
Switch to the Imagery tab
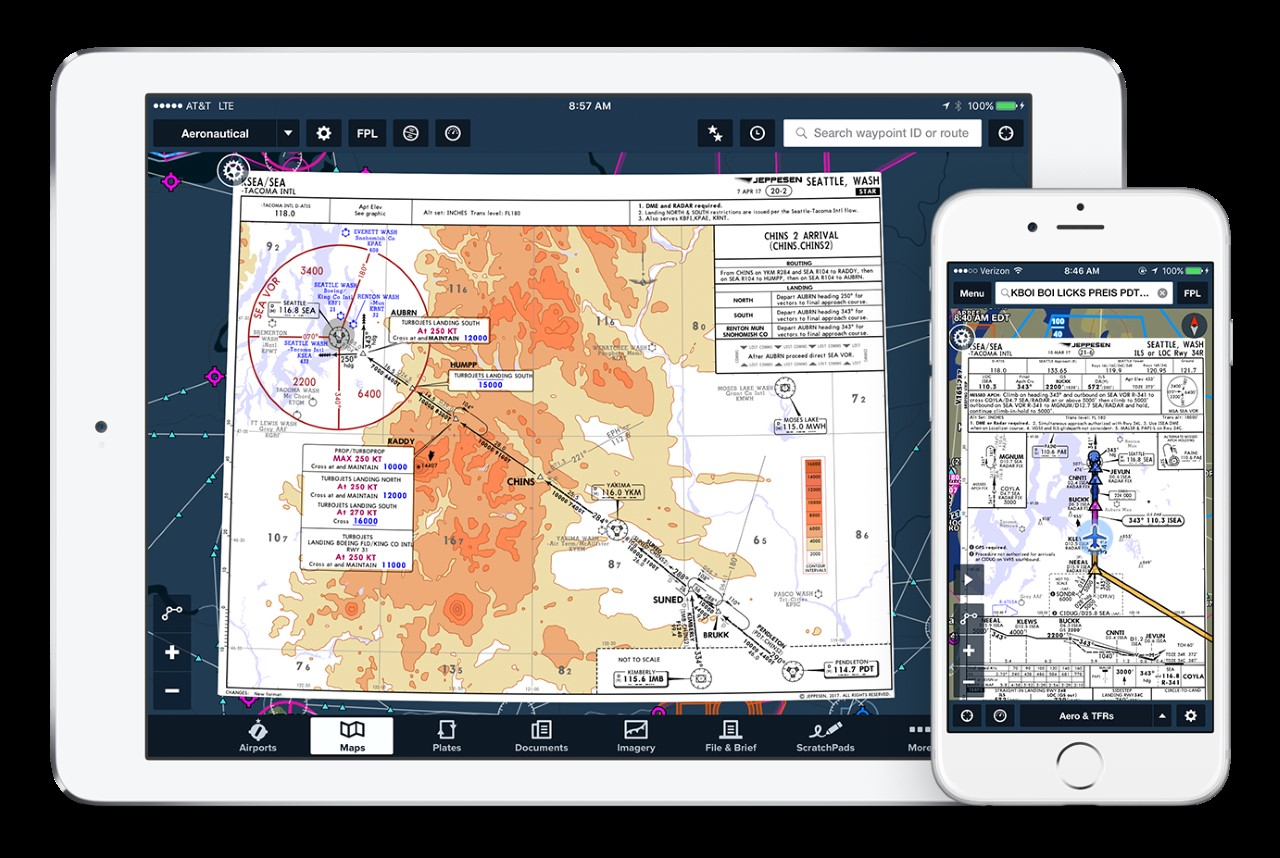[636, 736]
